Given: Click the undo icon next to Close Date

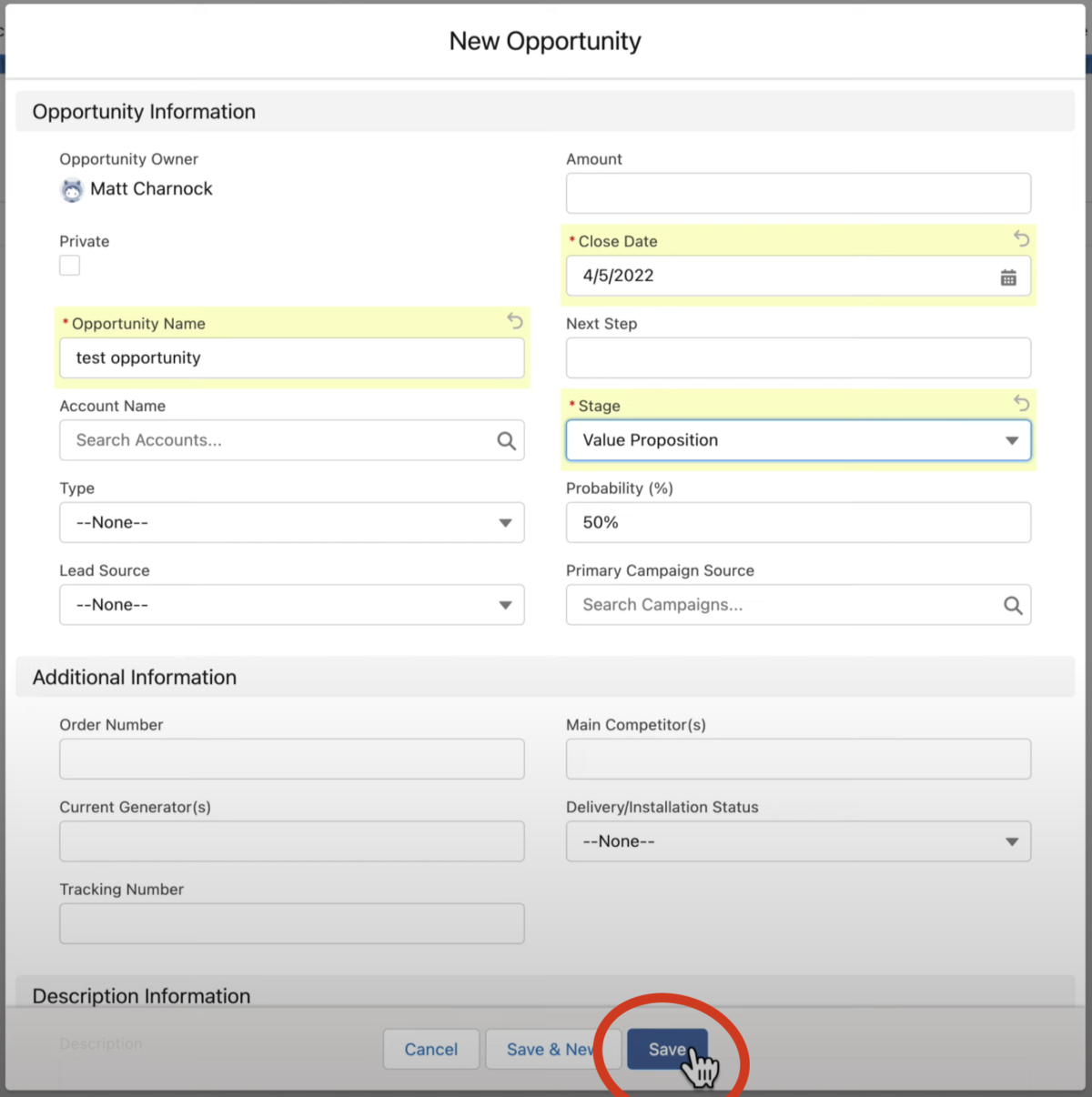Looking at the screenshot, I should [1020, 238].
